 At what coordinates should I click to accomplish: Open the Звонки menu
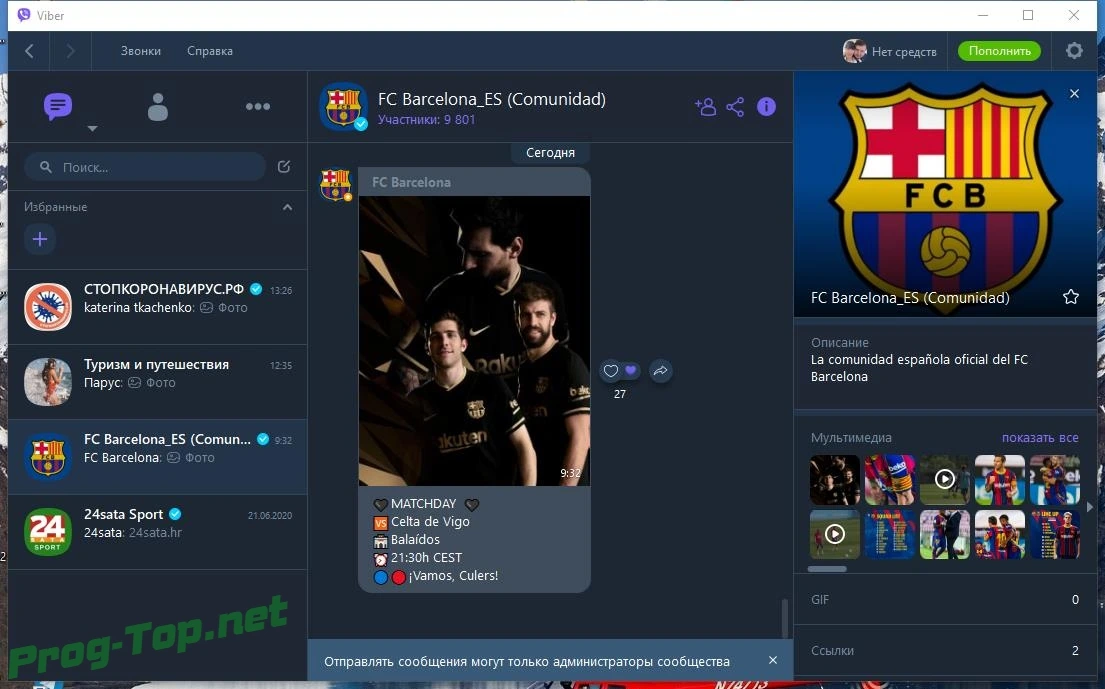[x=140, y=51]
